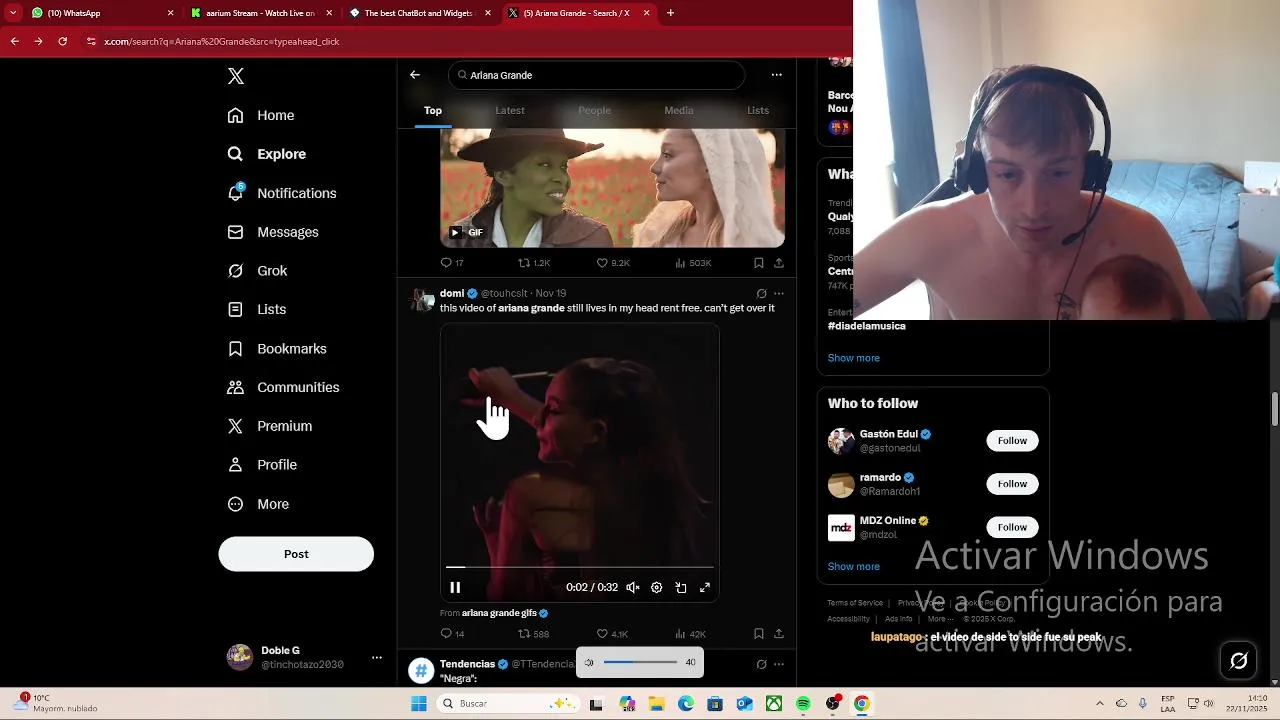Open Grok in the sidebar

point(257,271)
